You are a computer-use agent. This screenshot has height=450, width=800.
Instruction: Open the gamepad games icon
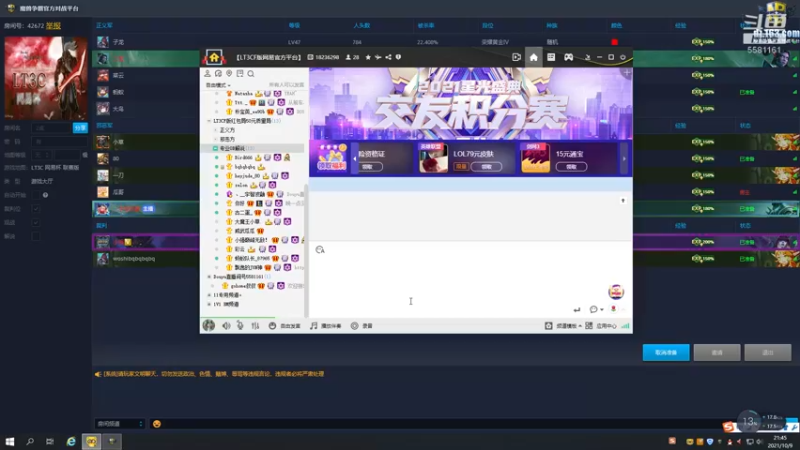coord(568,57)
